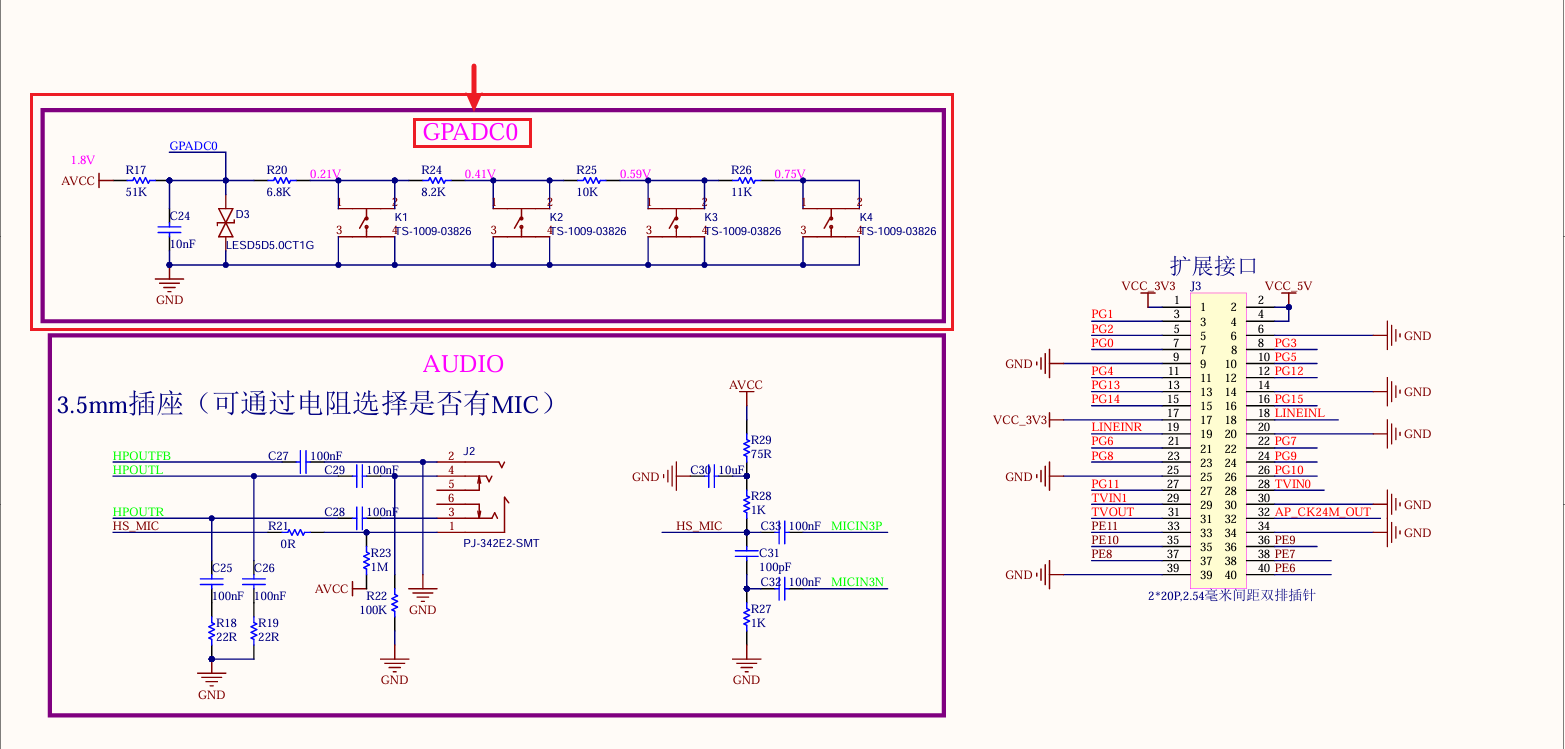The height and width of the screenshot is (749, 1565).
Task: Click the LESD5D5.0CT1G part number
Action: tap(269, 245)
